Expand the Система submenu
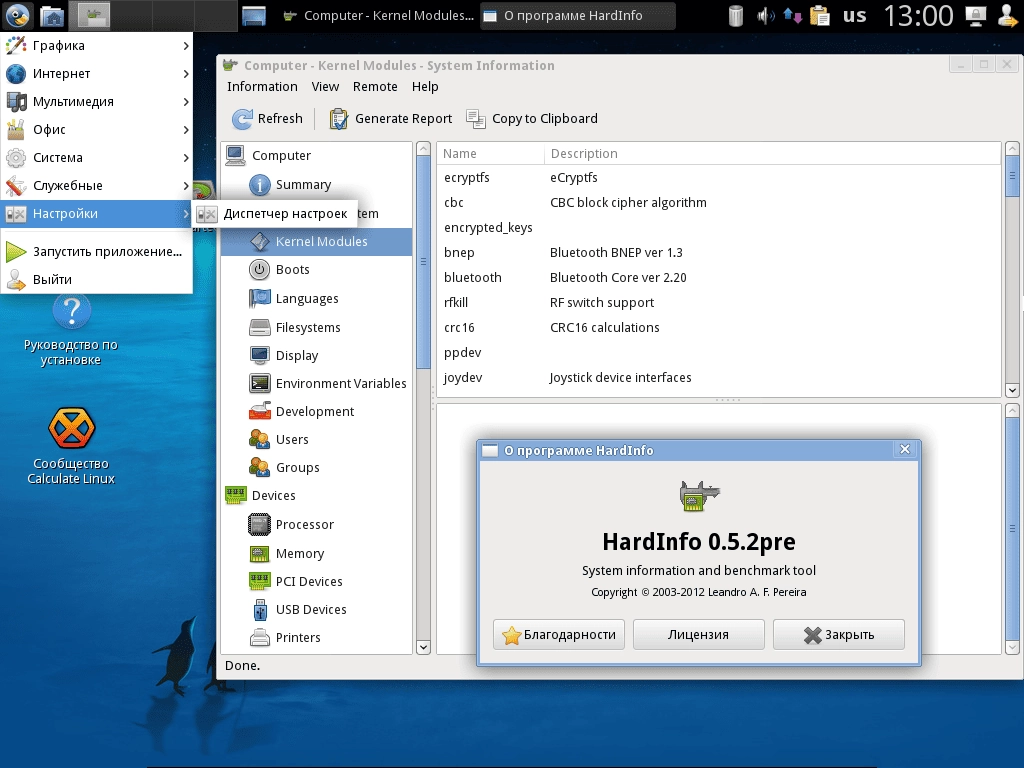 tap(97, 158)
